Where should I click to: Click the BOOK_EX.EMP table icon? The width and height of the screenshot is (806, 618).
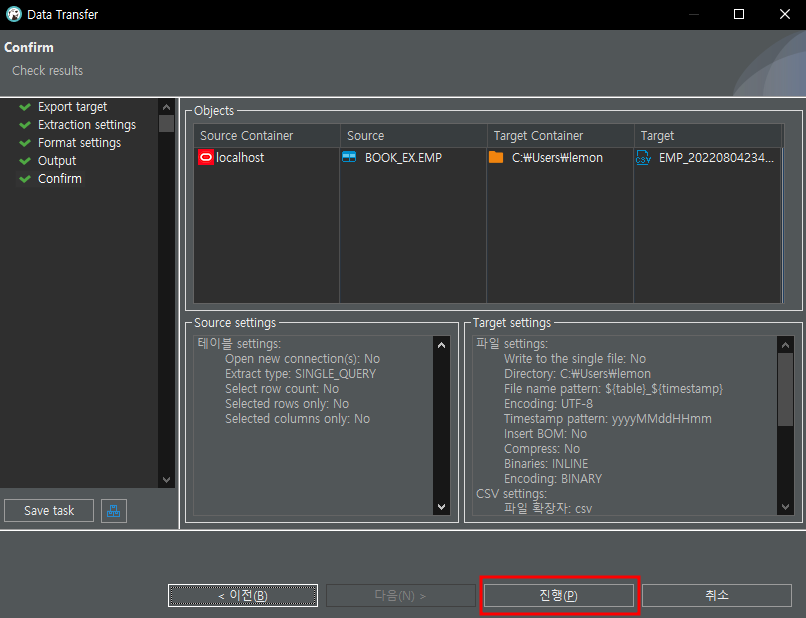point(349,157)
